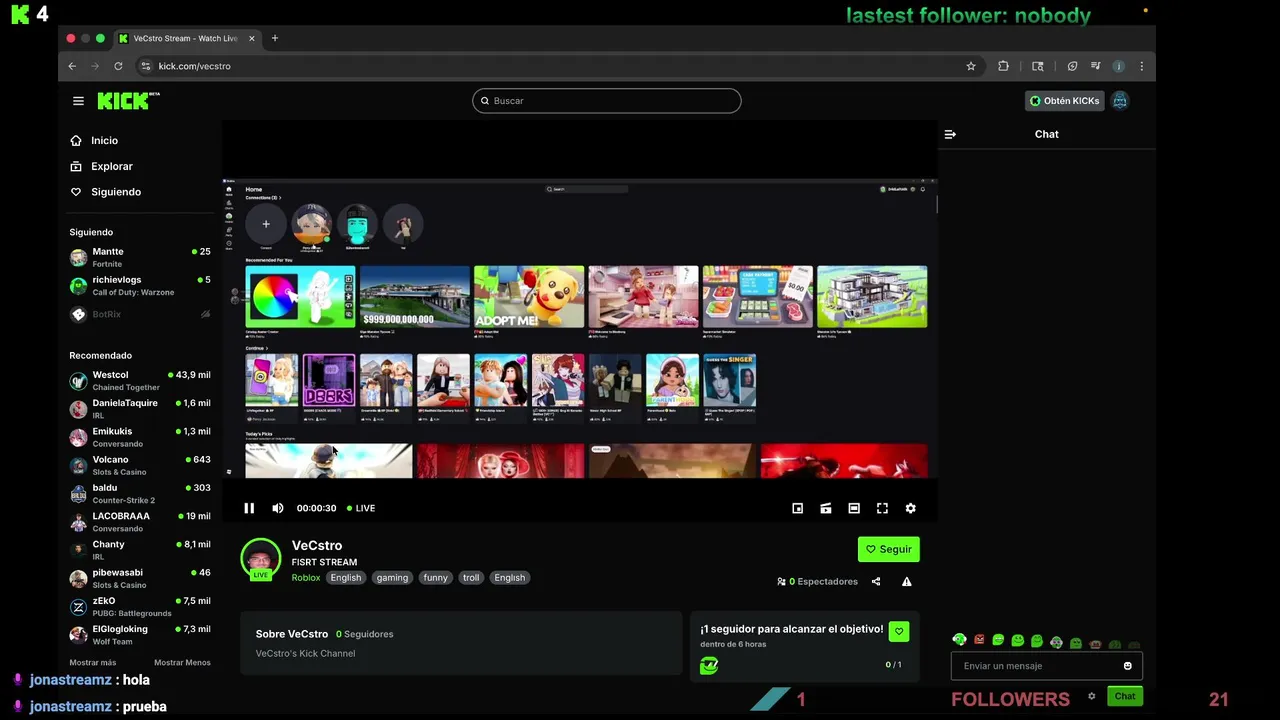Open pibewasabi channel
1280x720 pixels.
(140, 578)
